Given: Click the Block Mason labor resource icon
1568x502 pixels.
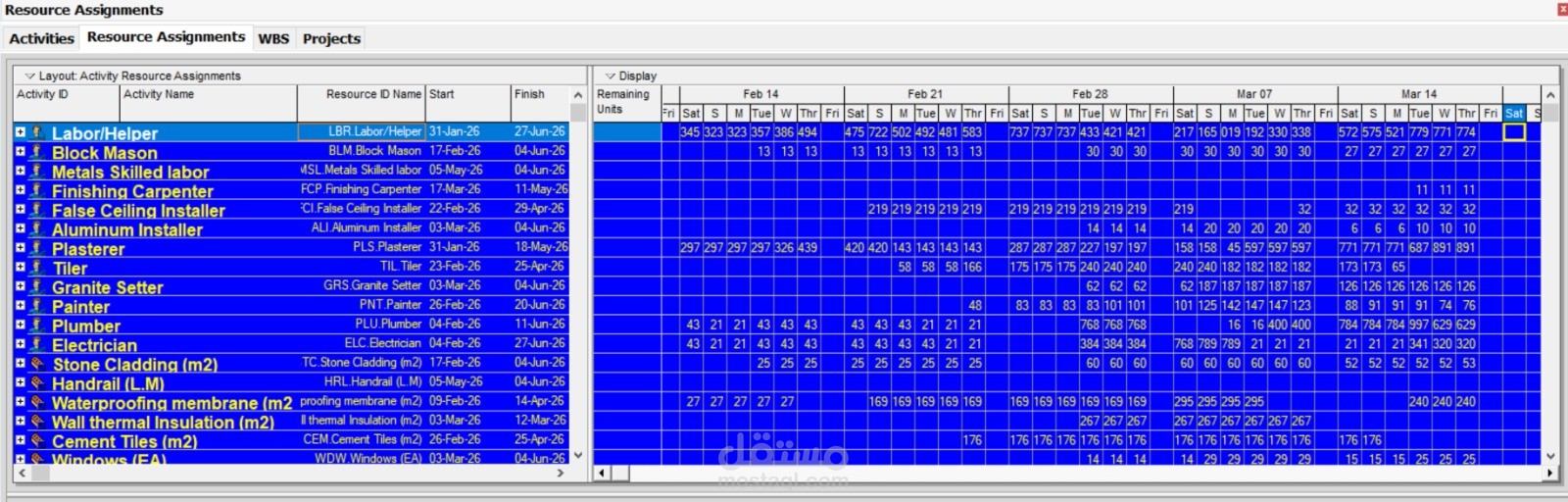Looking at the screenshot, I should tap(37, 151).
